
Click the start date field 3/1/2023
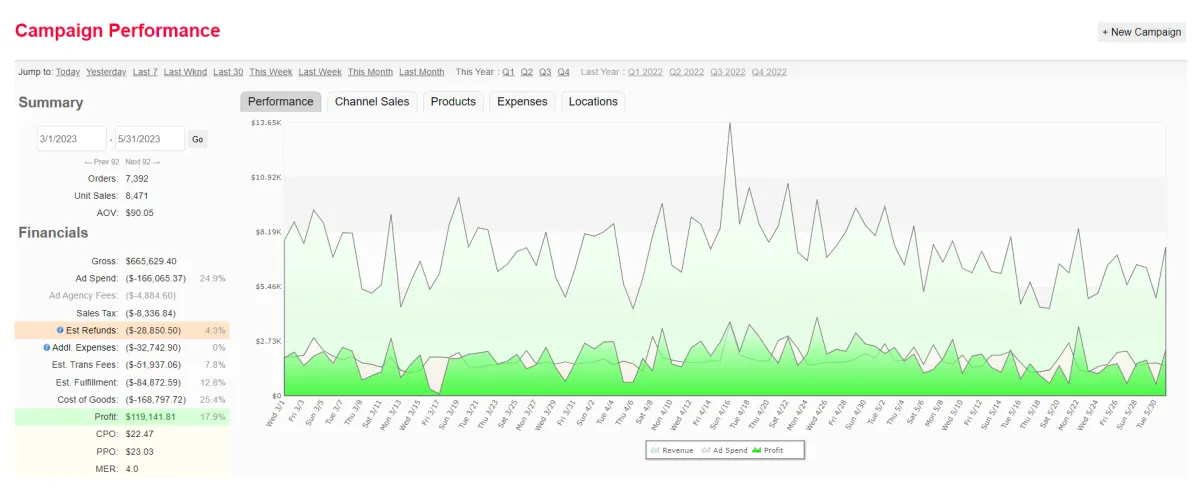pyautogui.click(x=71, y=139)
